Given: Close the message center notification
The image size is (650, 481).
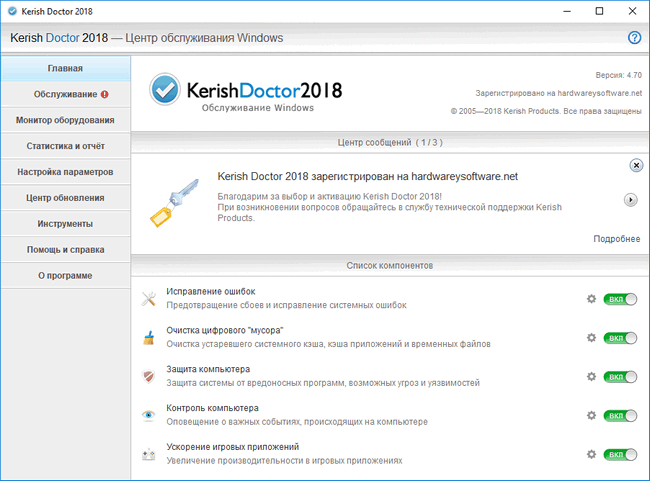Looking at the screenshot, I should (x=636, y=165).
